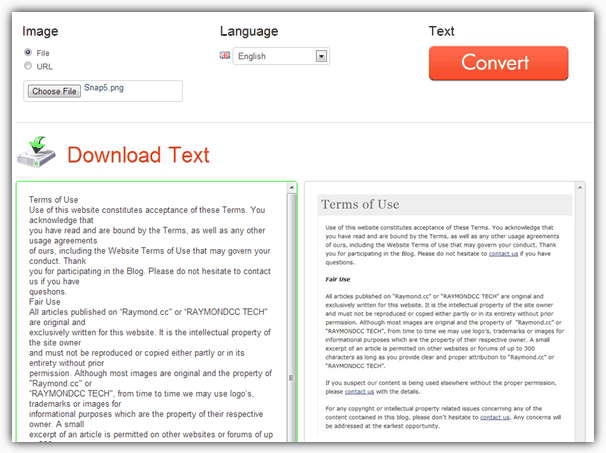606x453 pixels.
Task: Select the URL radio button
Action: [x=27, y=66]
